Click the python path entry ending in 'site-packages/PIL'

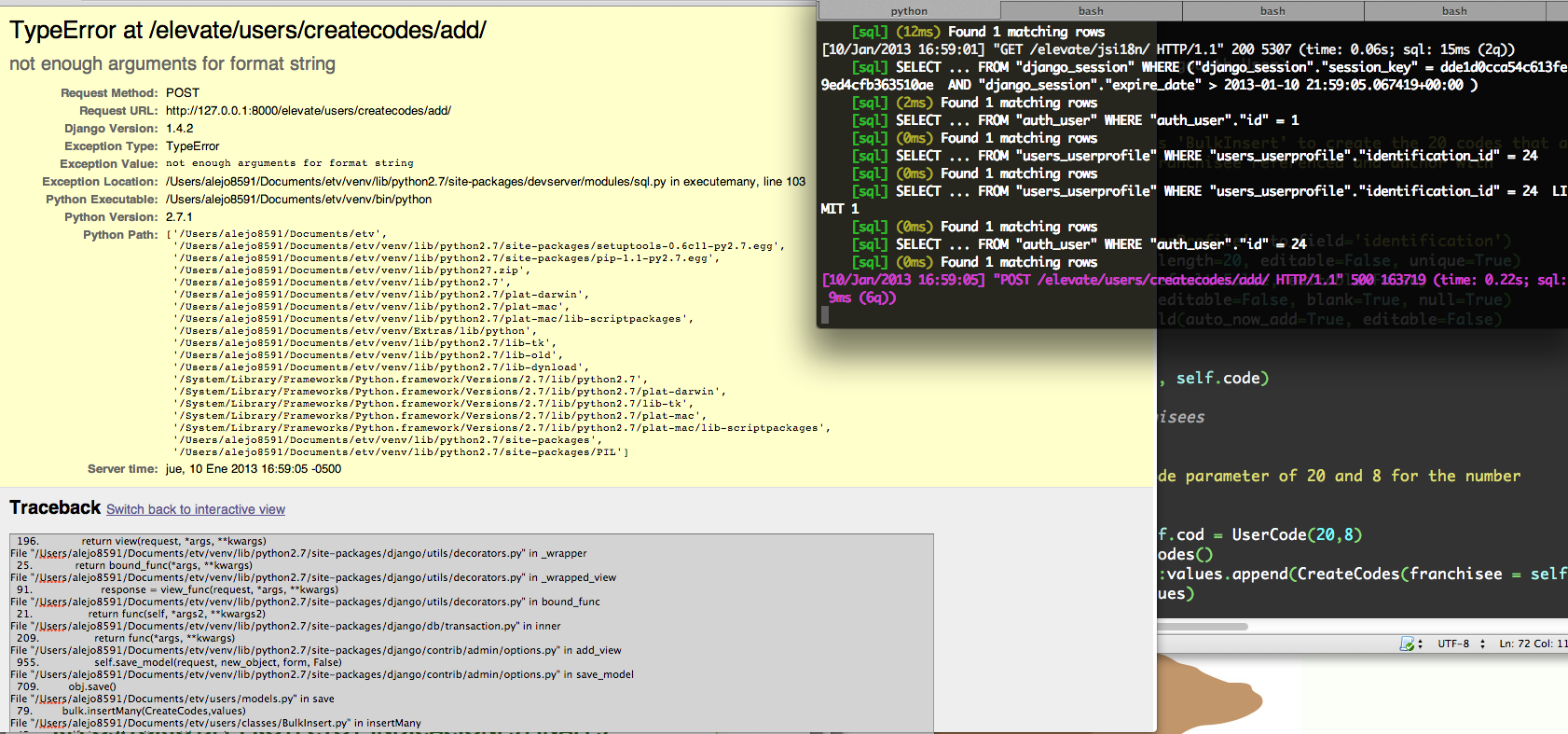tap(401, 452)
